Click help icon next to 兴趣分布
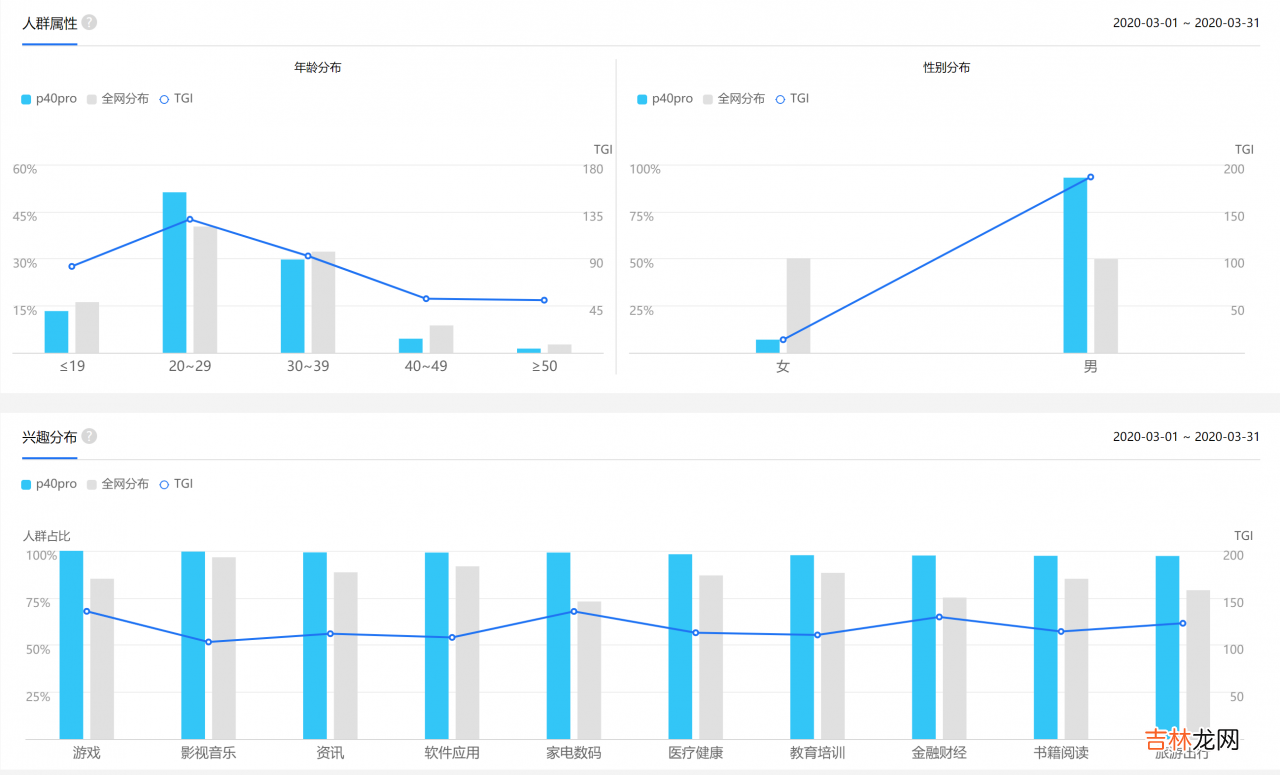The height and width of the screenshot is (775, 1280). click(89, 436)
